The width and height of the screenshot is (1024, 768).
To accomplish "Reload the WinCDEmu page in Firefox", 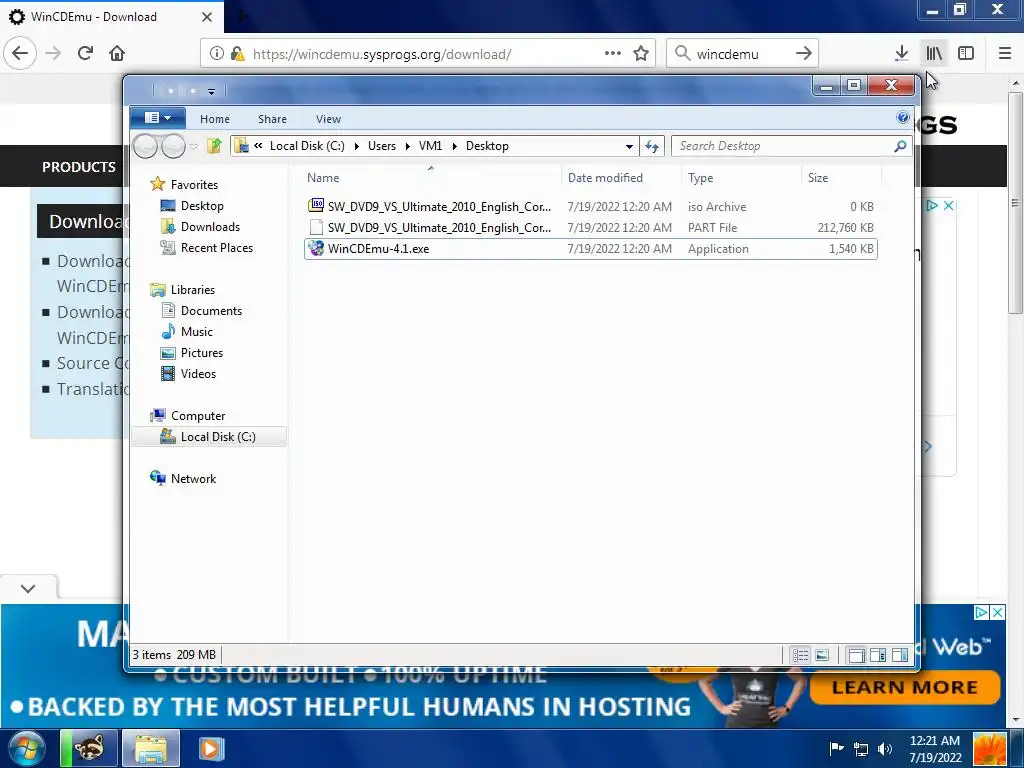I will (85, 53).
